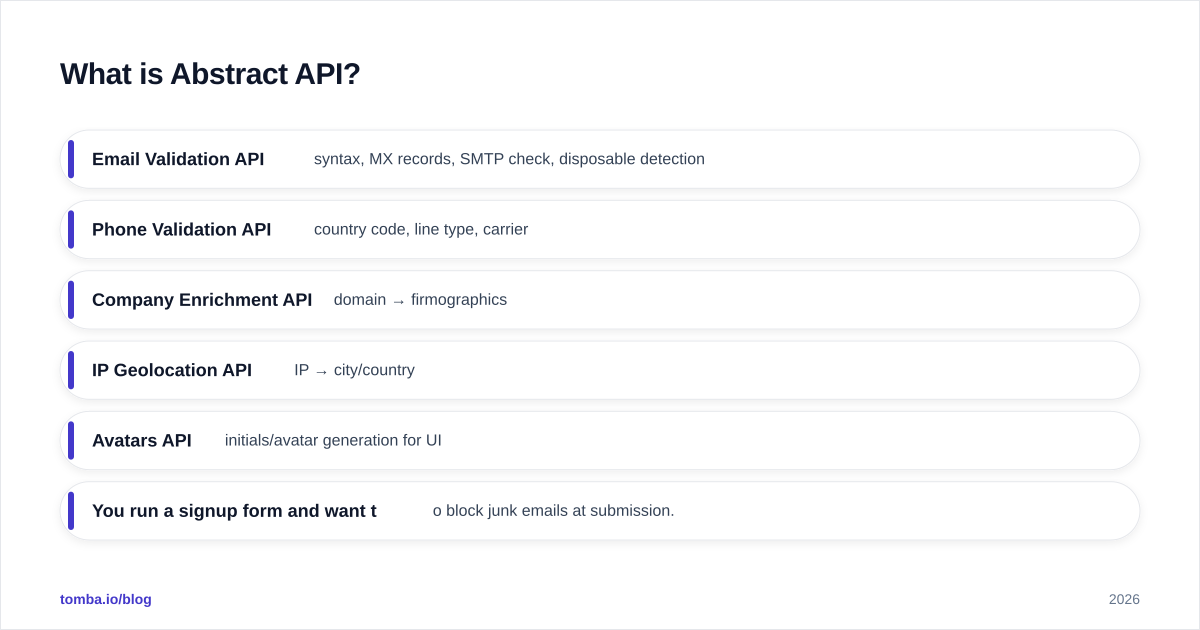The image size is (1200, 630).
Task: Click 'syntax, MX records, SMTP check, disposable detection'
Action: 509,159
